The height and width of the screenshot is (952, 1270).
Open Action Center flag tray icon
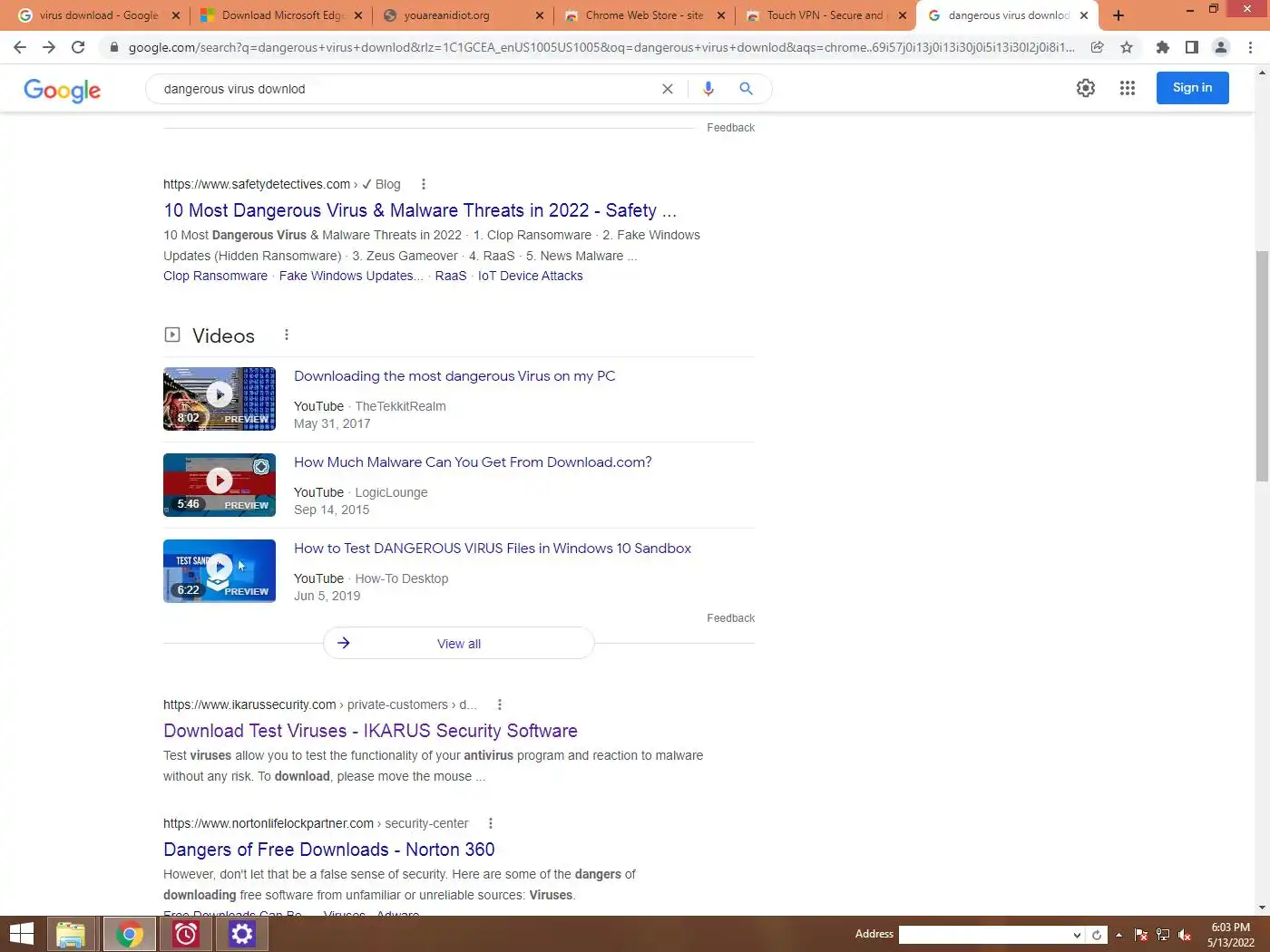(x=1141, y=935)
